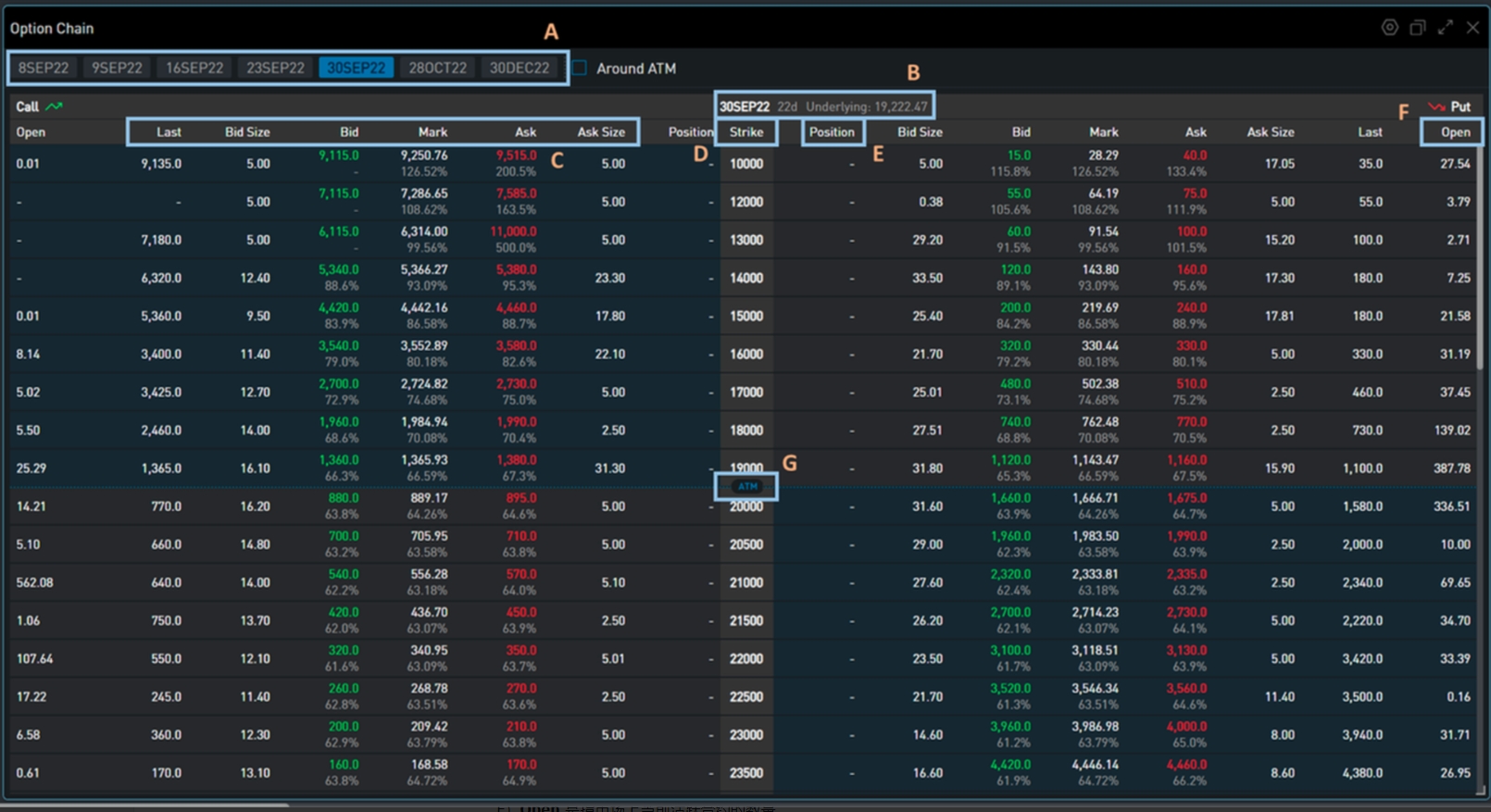Close the Option Chain panel
1491x812 pixels.
(x=1472, y=28)
